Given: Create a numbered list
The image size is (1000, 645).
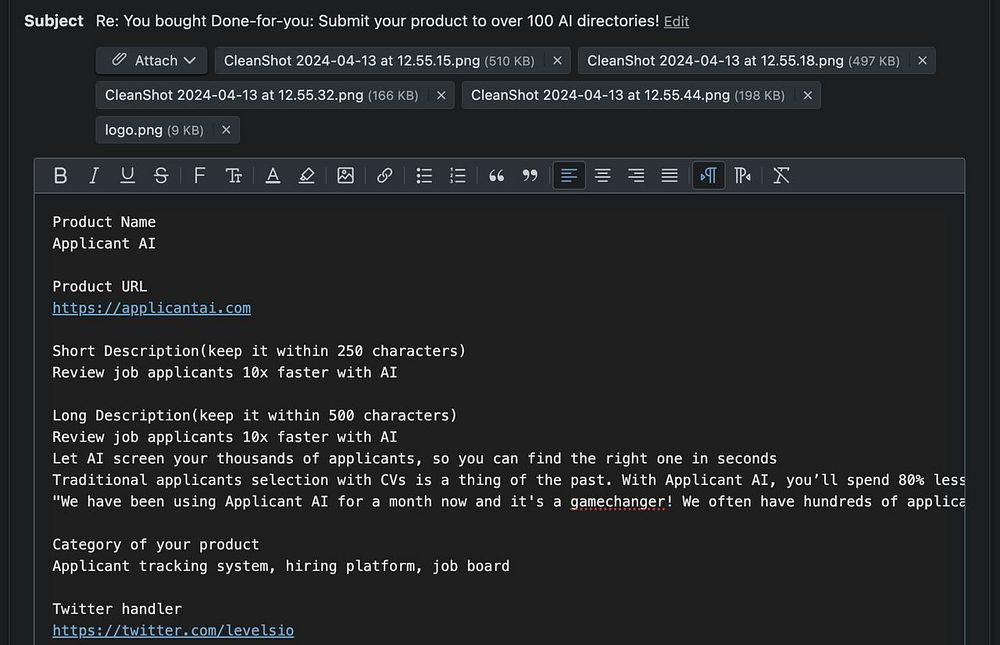Looking at the screenshot, I should 458,175.
